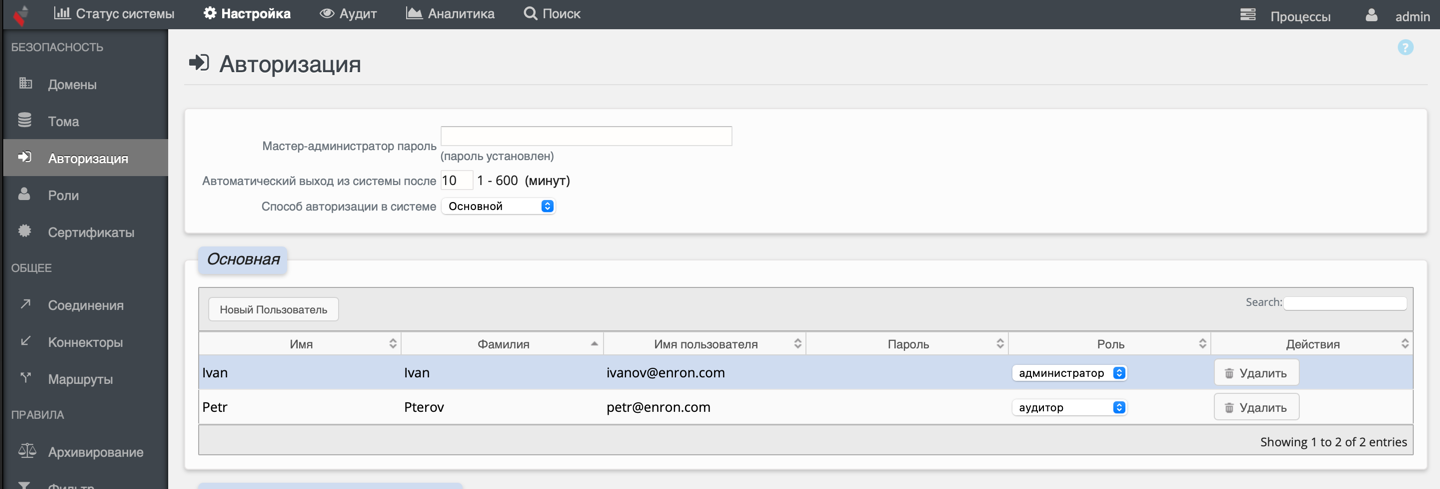Image resolution: width=1440 pixels, height=489 pixels.
Task: Sort table by Фамилия column
Action: pos(502,344)
